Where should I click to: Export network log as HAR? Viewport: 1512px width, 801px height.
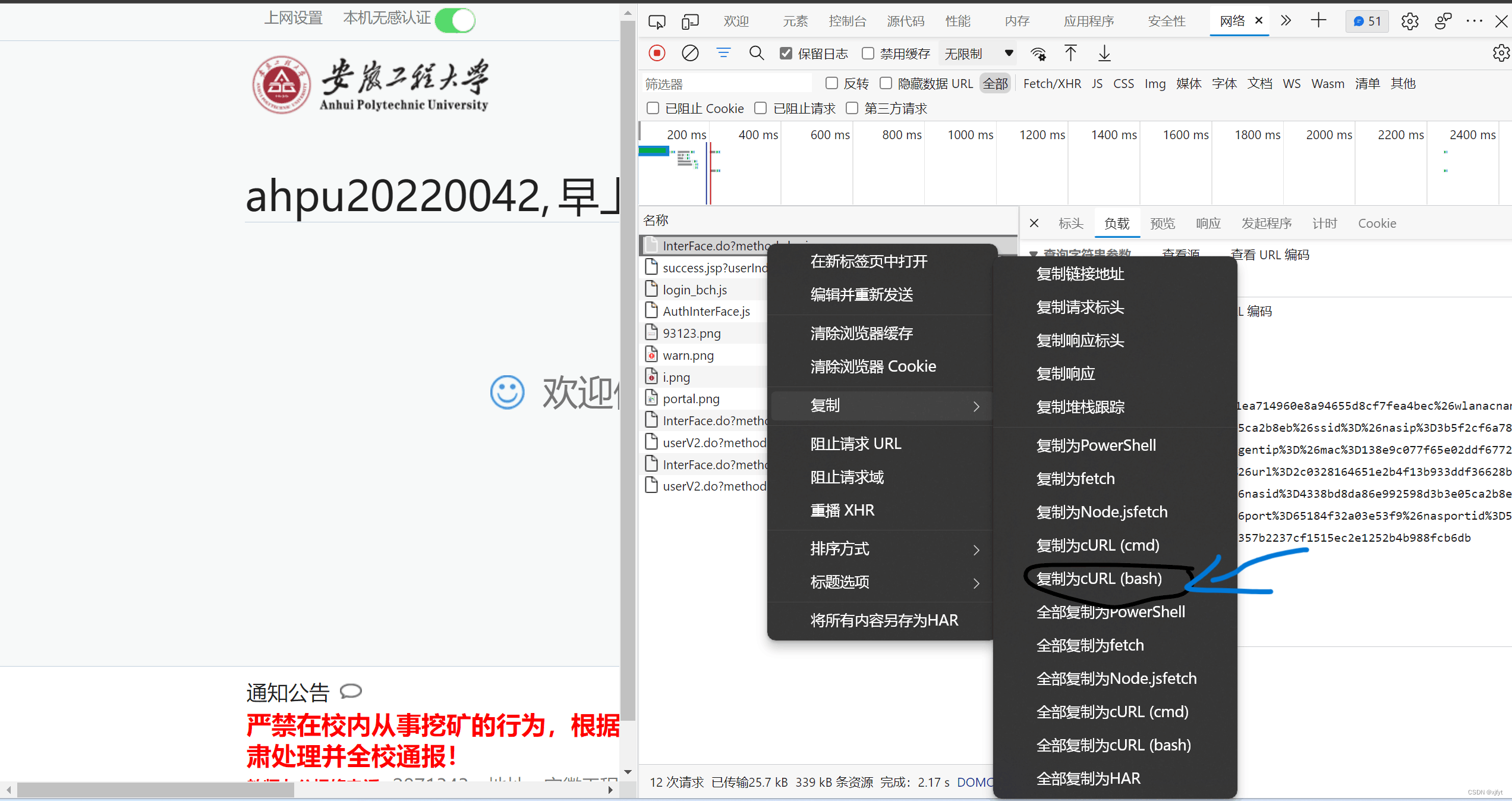[1104, 53]
